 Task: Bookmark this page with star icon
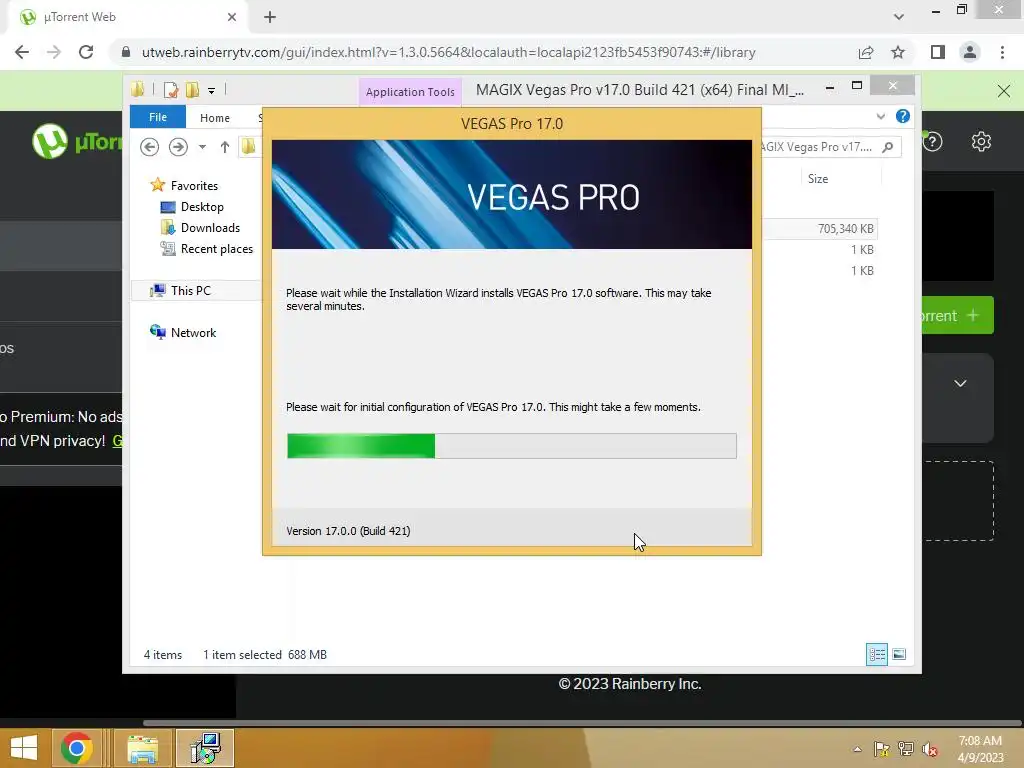click(x=898, y=52)
